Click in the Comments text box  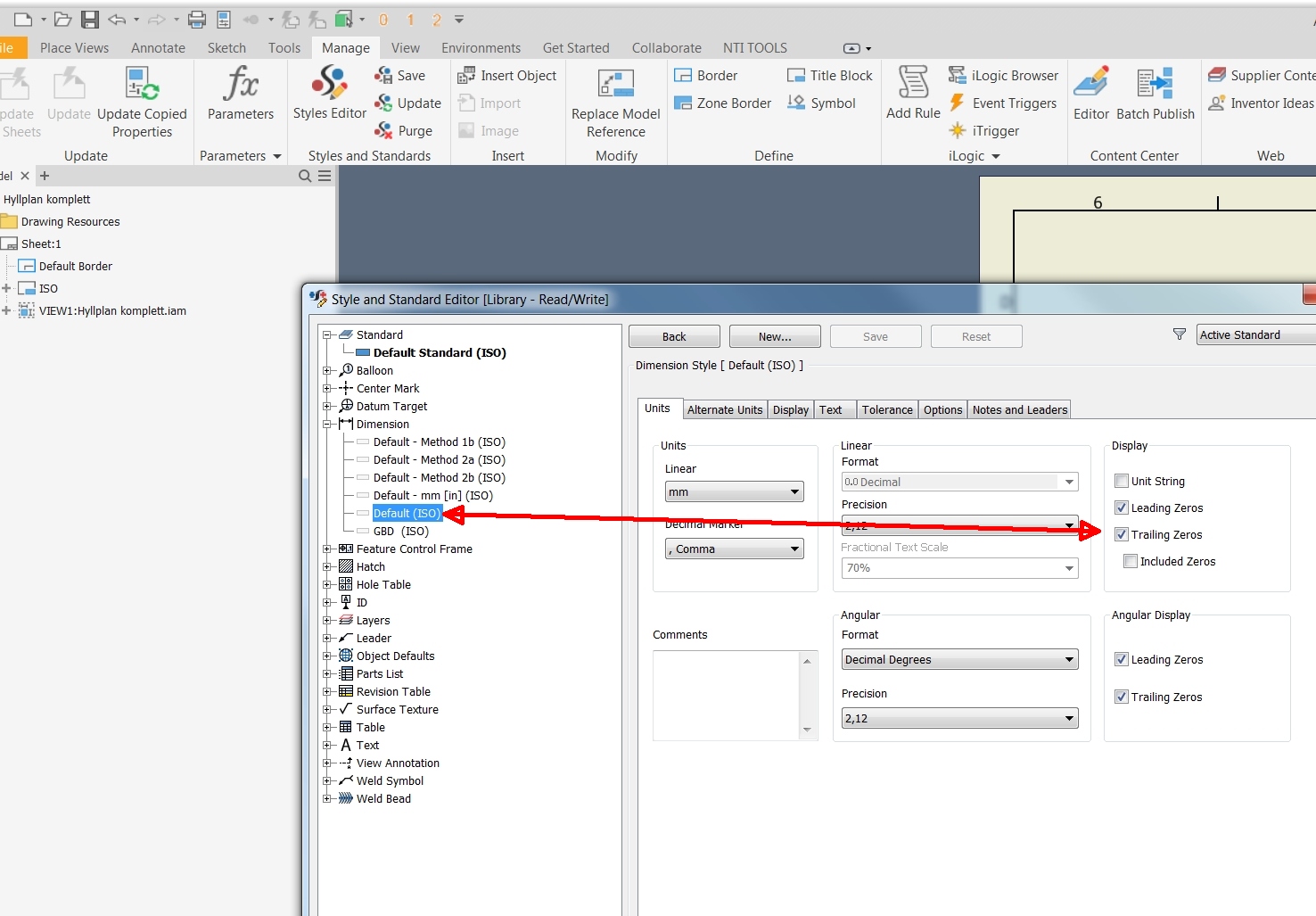point(728,696)
